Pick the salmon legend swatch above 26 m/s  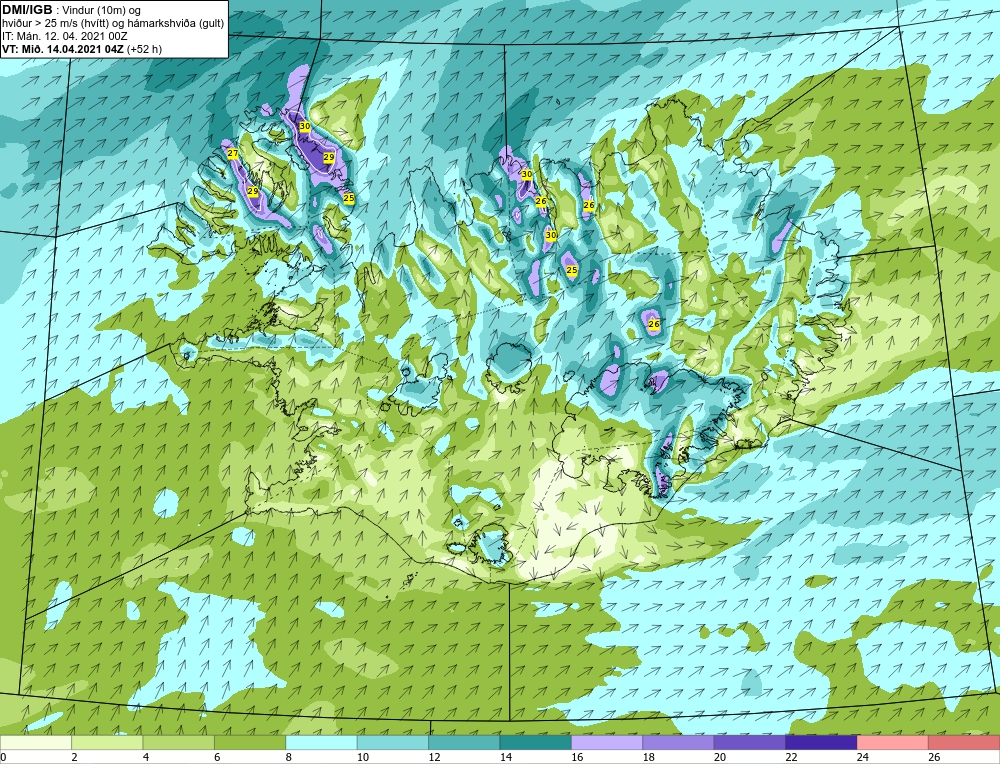pyautogui.click(x=964, y=743)
